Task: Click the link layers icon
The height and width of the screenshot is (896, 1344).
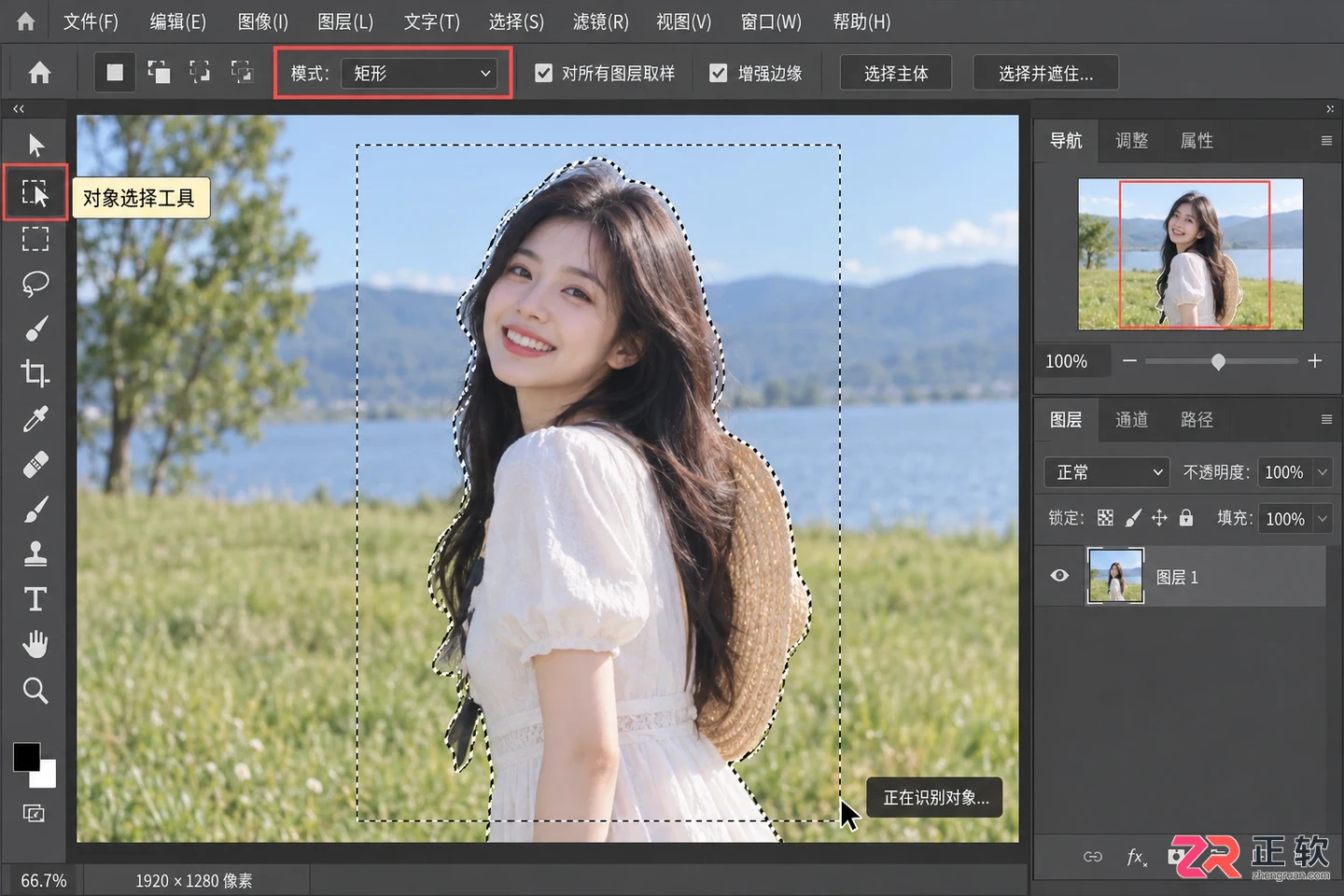Action: [x=1093, y=857]
